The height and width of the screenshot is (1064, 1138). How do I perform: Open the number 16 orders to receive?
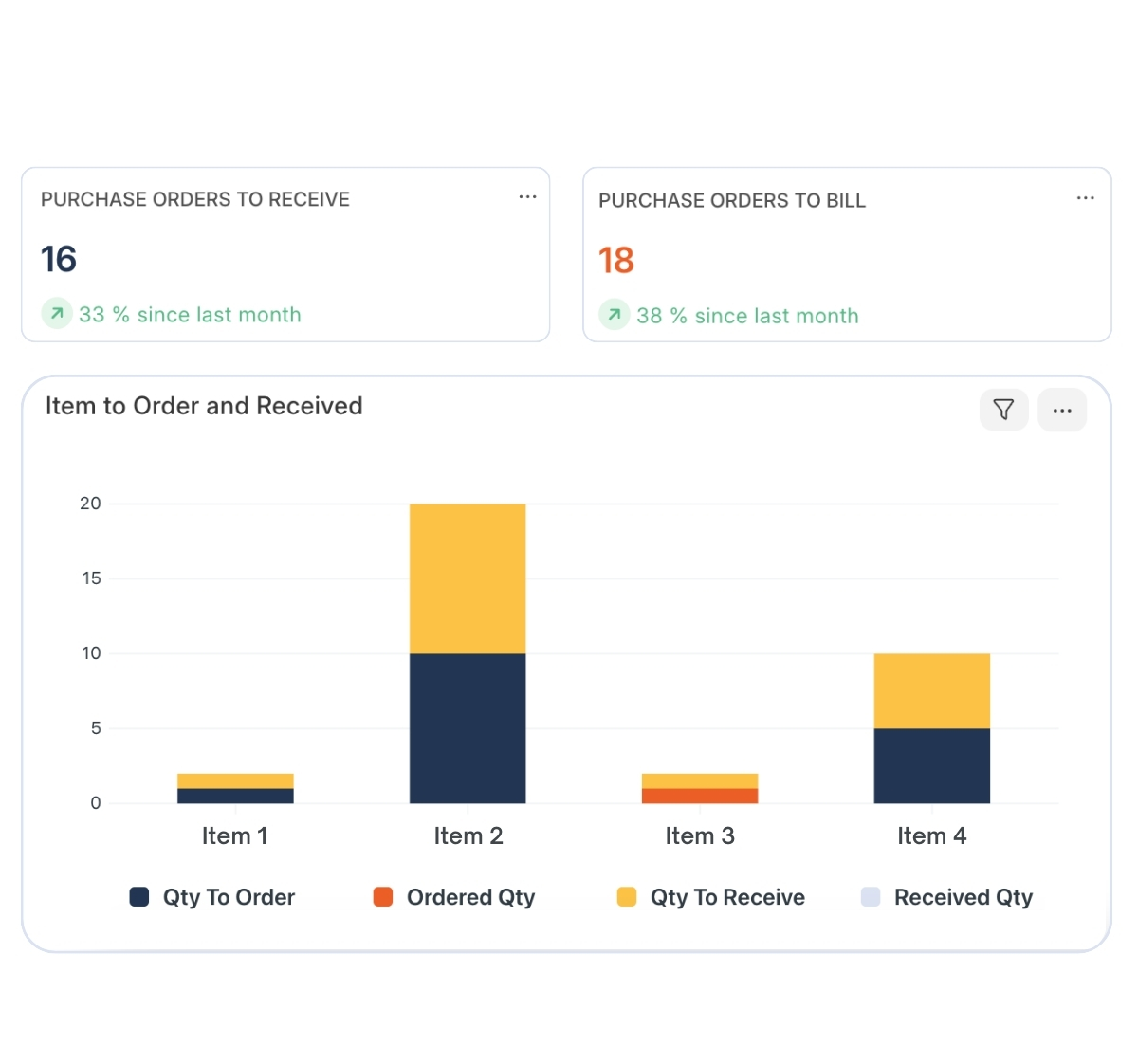coord(59,259)
